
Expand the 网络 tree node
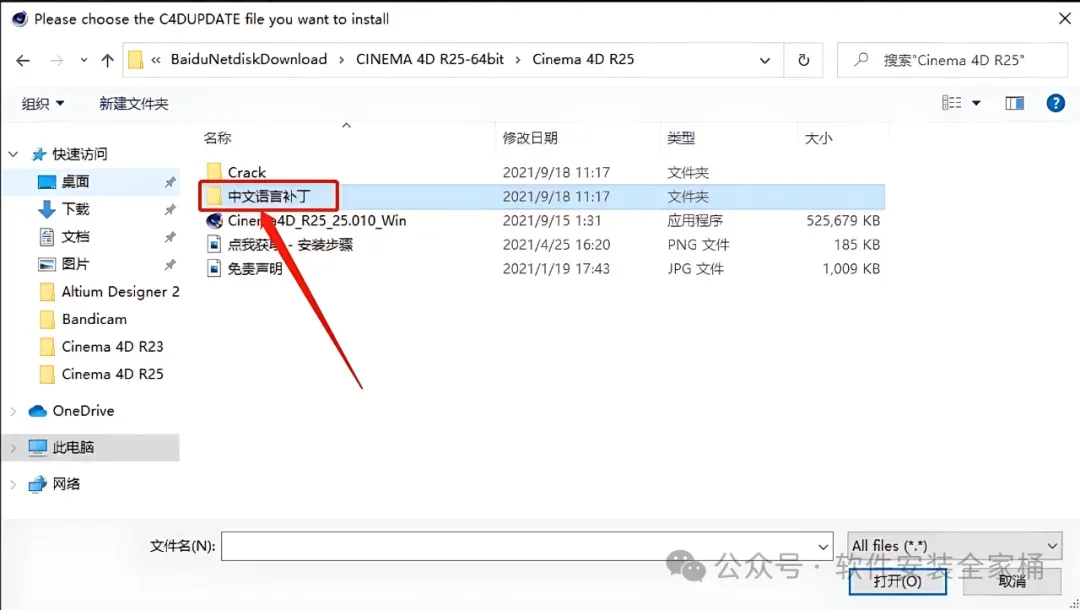click(13, 484)
